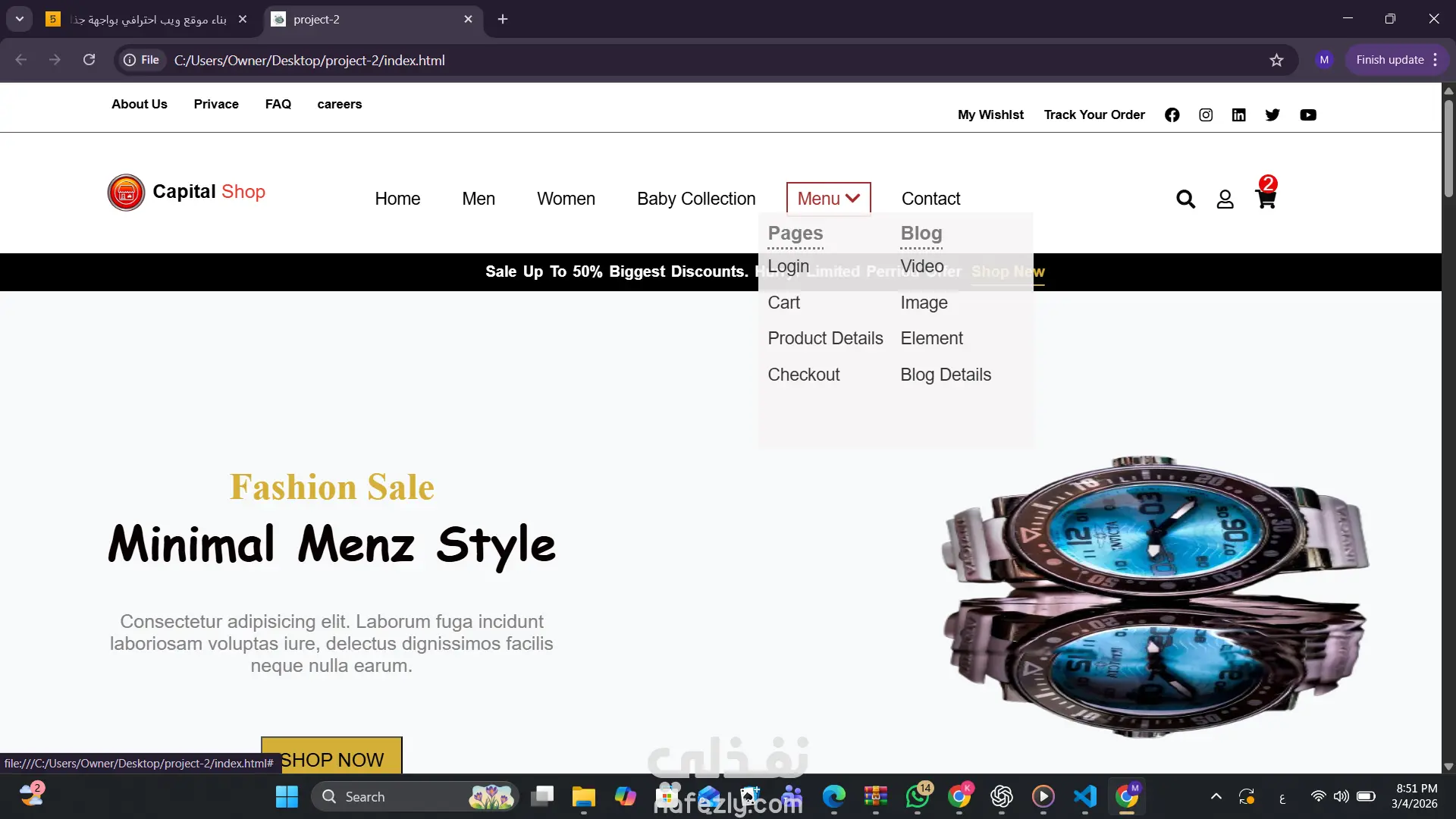
Task: Go to Baby Collection page
Action: (695, 199)
